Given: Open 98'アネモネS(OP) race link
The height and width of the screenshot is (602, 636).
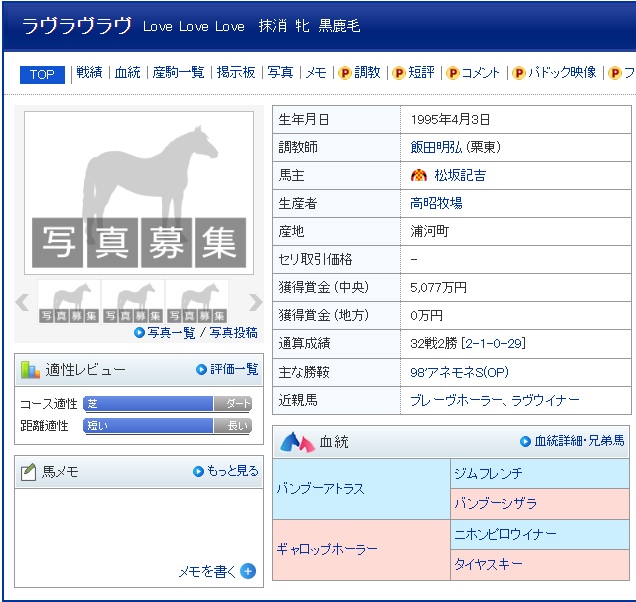Looking at the screenshot, I should 459,372.
